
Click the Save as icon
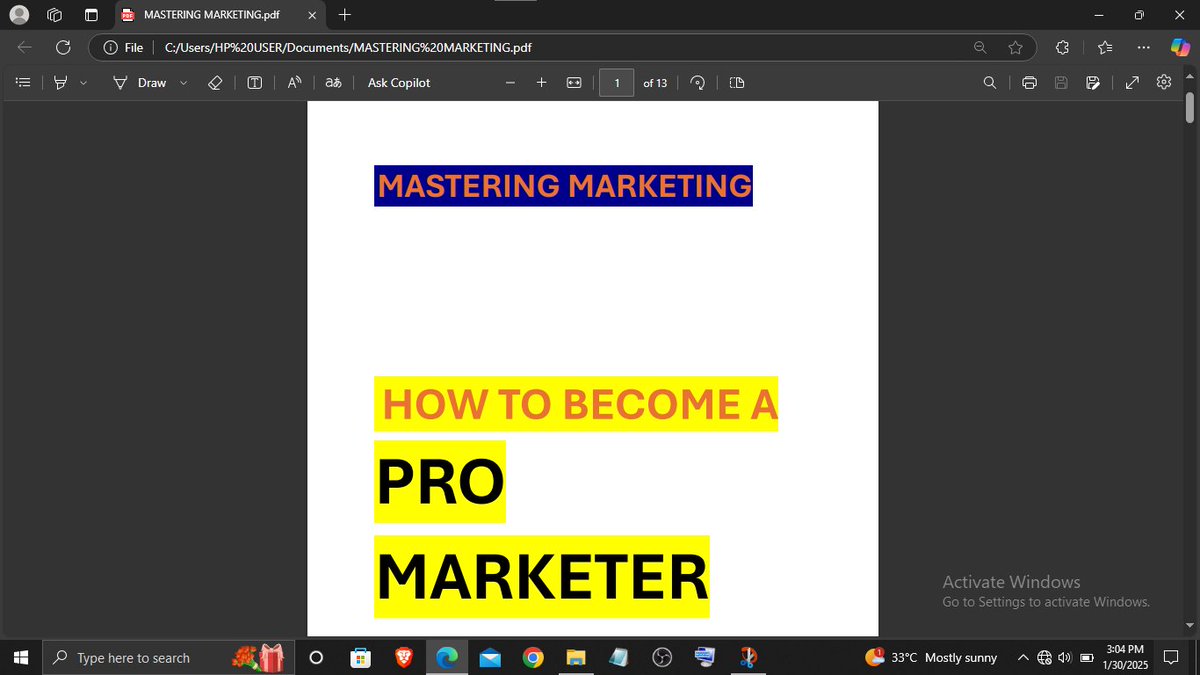pos(1093,83)
